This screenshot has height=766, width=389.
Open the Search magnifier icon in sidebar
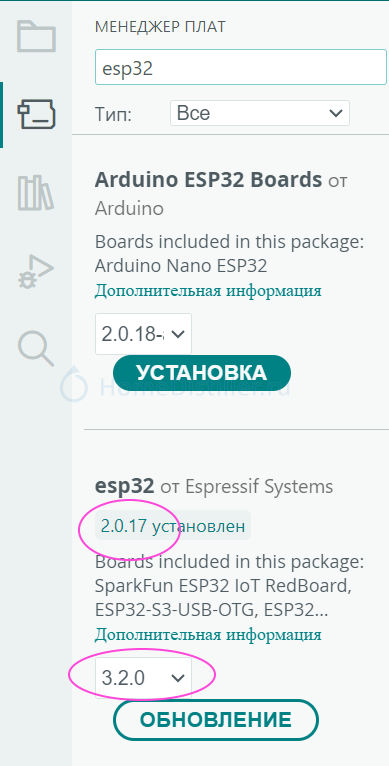tap(36, 349)
